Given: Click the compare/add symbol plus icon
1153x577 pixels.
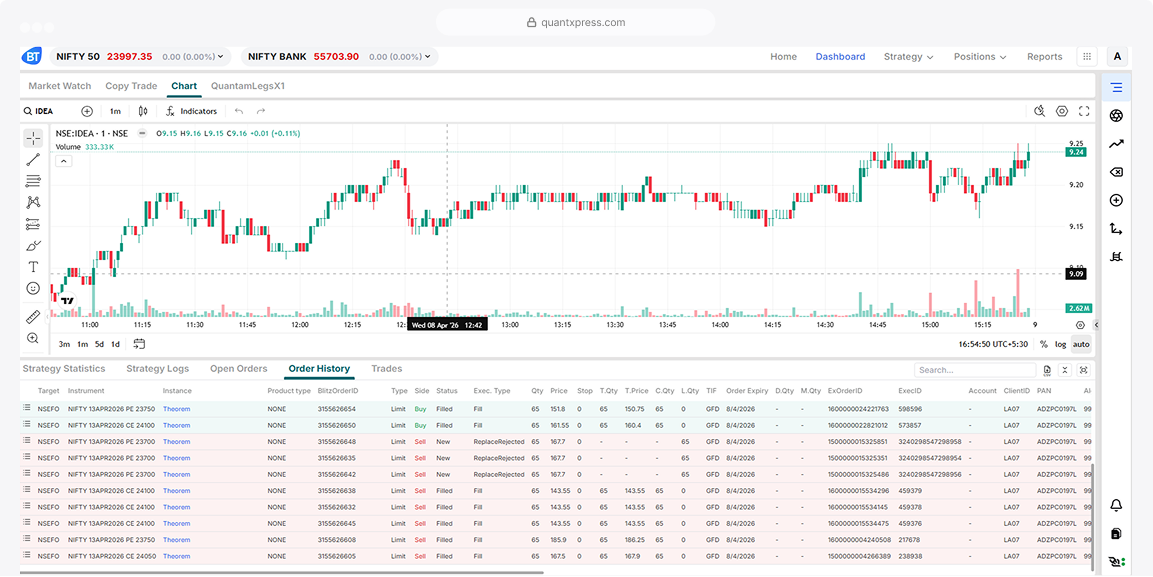Looking at the screenshot, I should point(87,111).
